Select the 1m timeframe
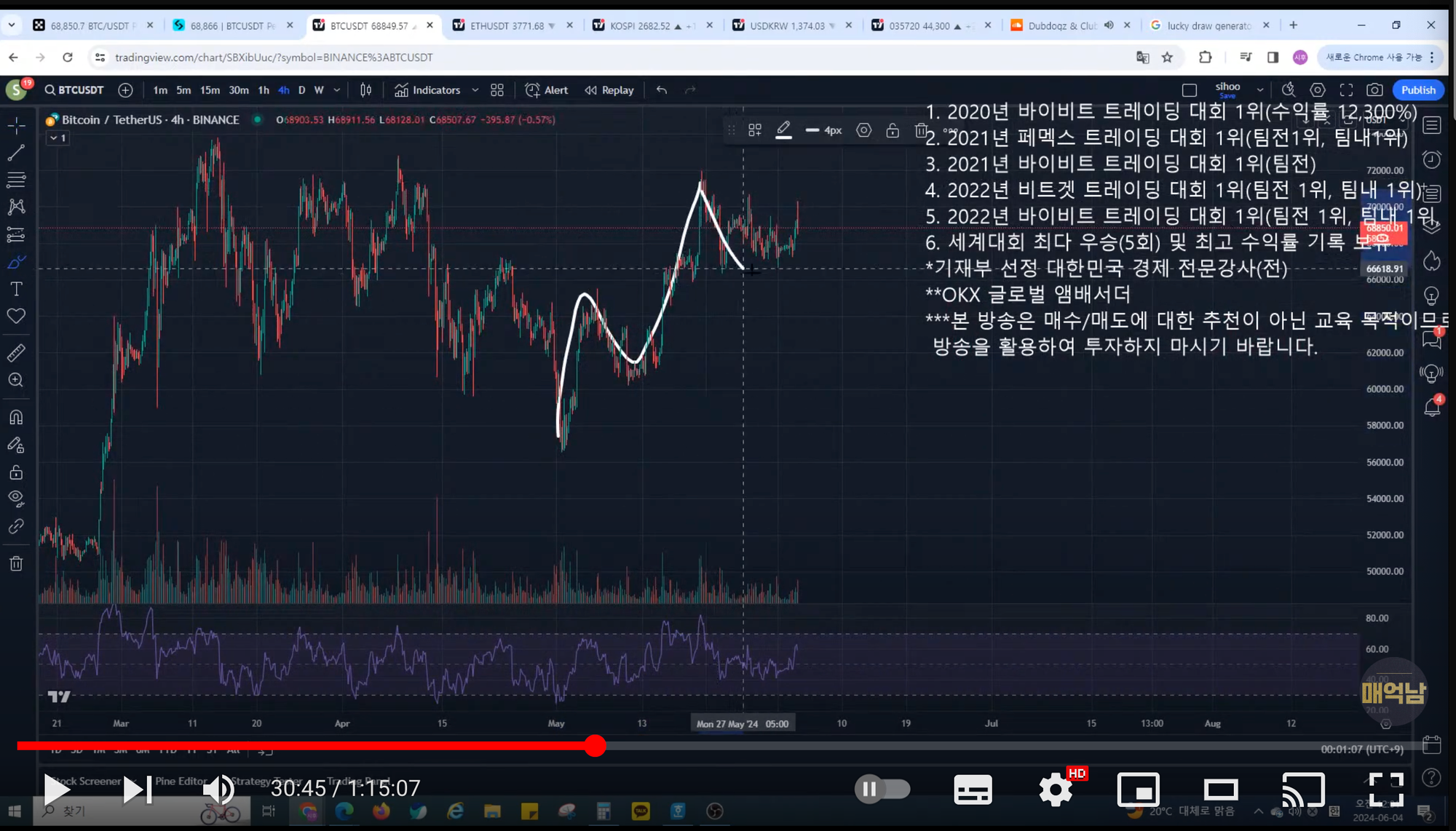 [x=160, y=90]
